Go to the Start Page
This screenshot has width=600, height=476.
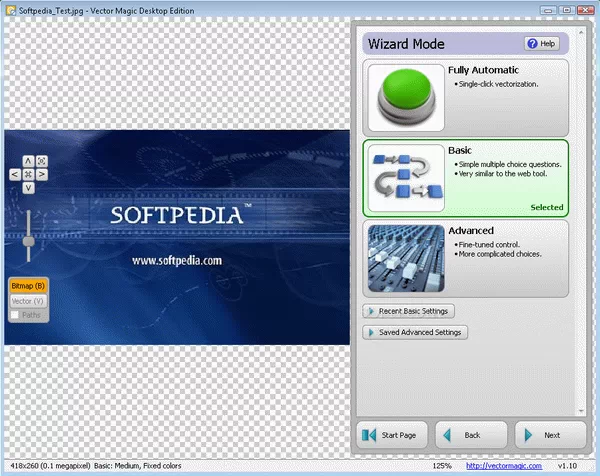[392, 435]
